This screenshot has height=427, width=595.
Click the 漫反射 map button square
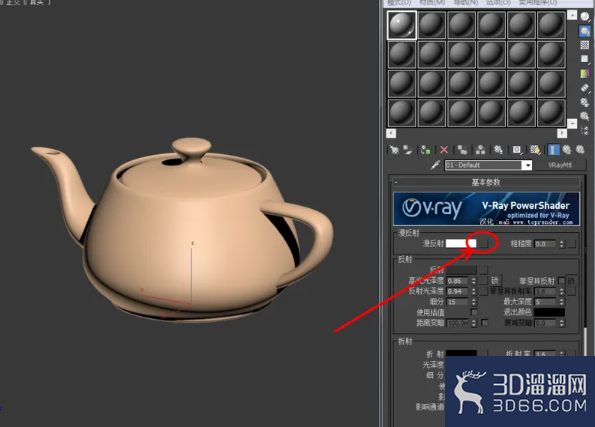[483, 243]
